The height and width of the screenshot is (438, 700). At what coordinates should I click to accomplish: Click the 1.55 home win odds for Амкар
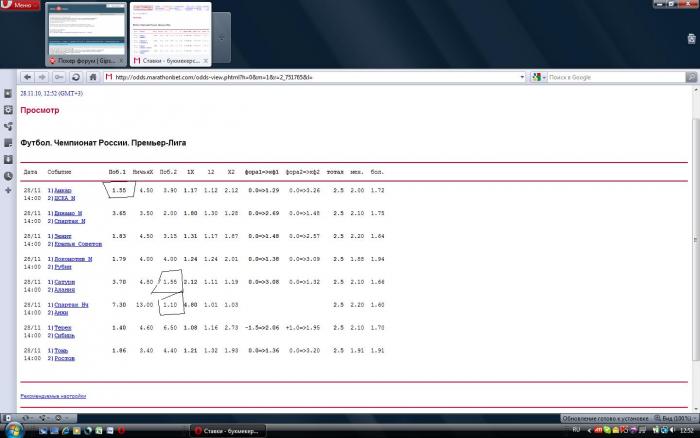(119, 191)
